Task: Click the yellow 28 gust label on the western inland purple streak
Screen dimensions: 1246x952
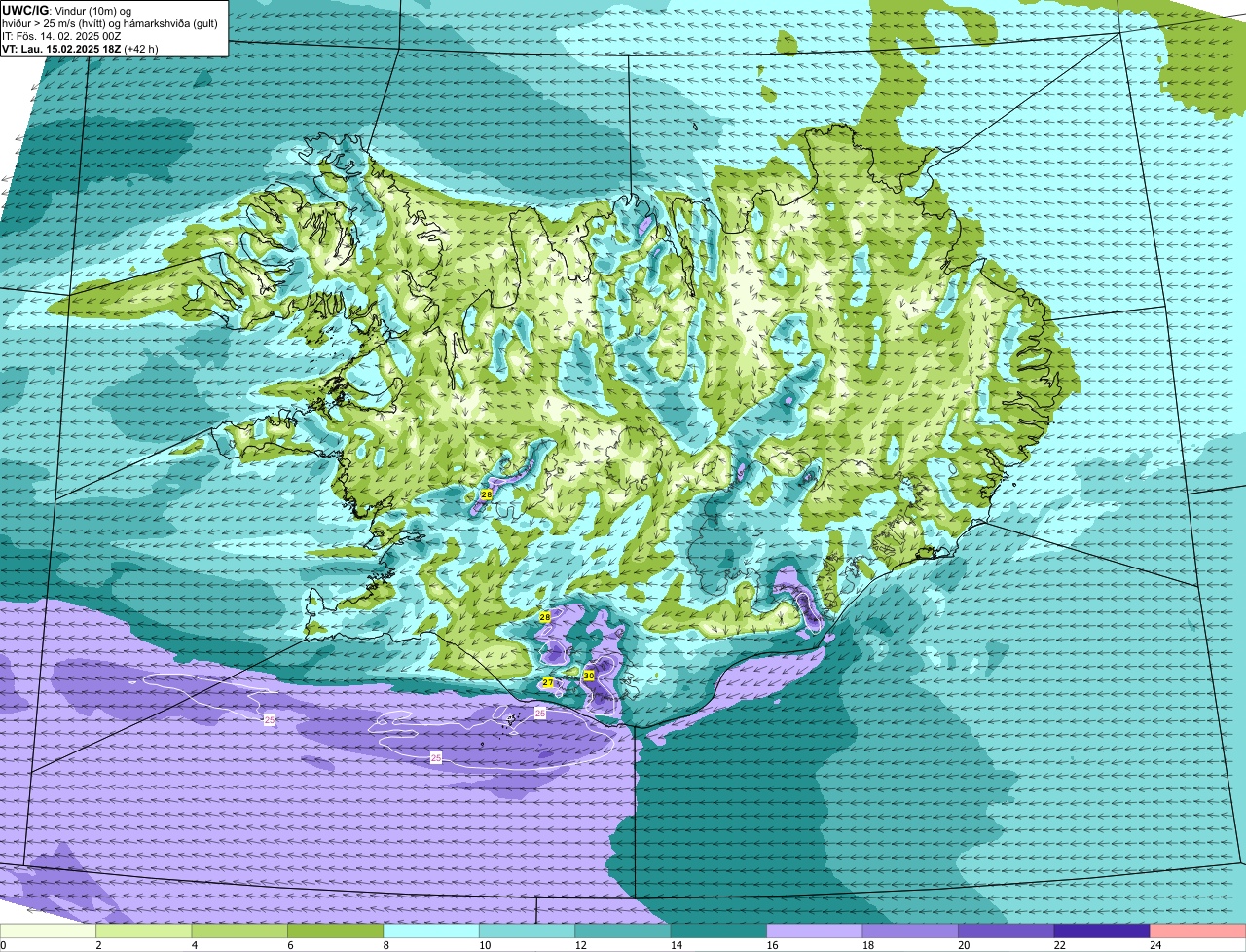Action: 486,495
